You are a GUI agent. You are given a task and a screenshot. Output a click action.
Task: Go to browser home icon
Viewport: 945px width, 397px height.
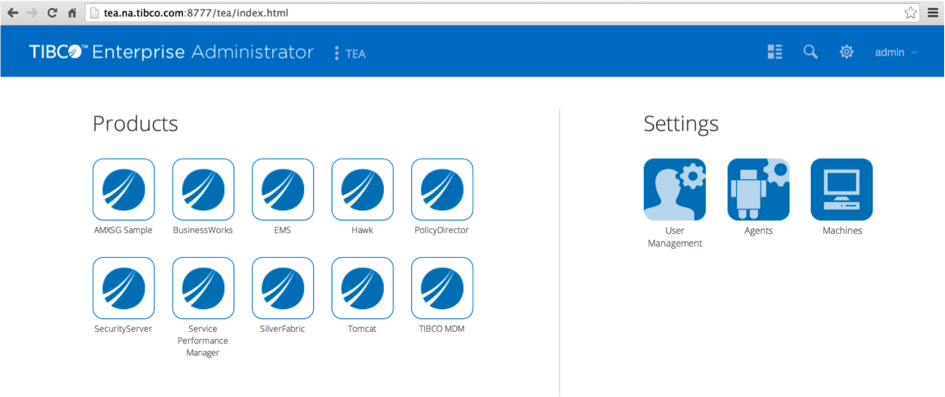71,12
